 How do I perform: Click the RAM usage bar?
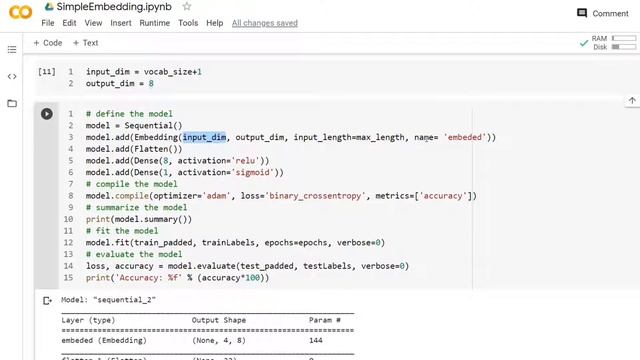(x=624, y=38)
